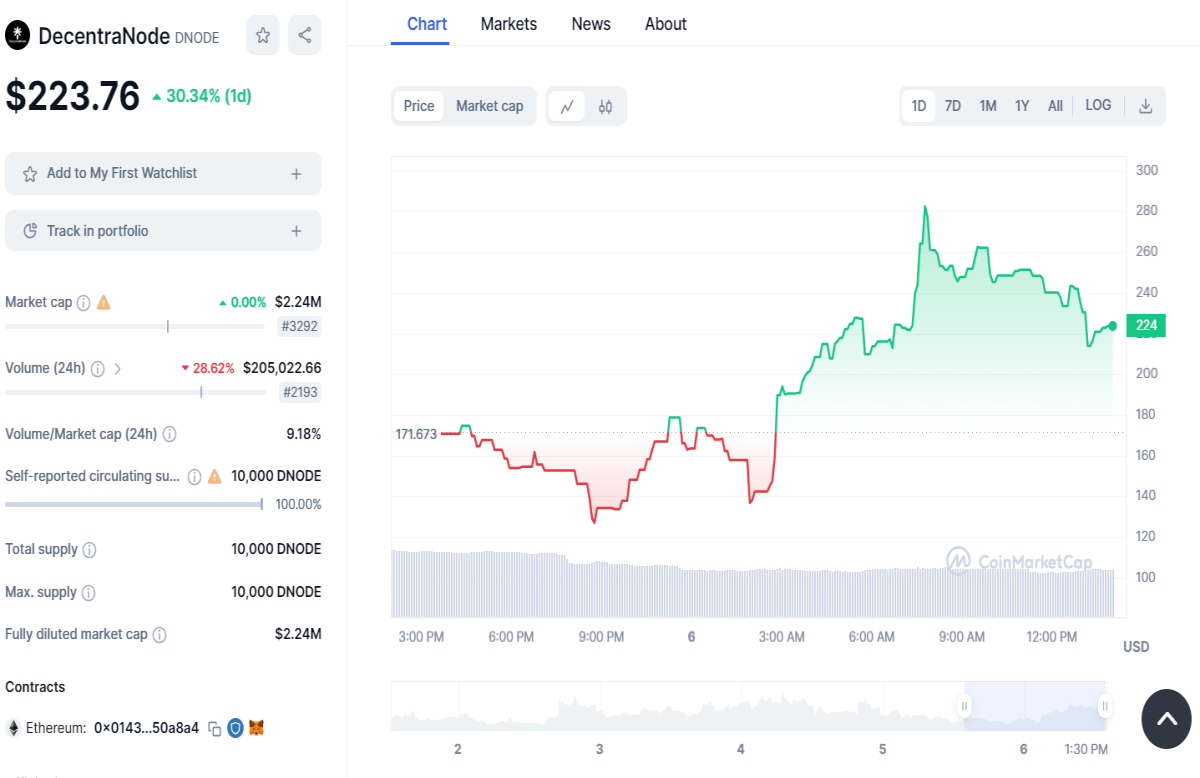The height and width of the screenshot is (778, 1200).
Task: Click the Track in portfolio button
Action: tap(163, 231)
